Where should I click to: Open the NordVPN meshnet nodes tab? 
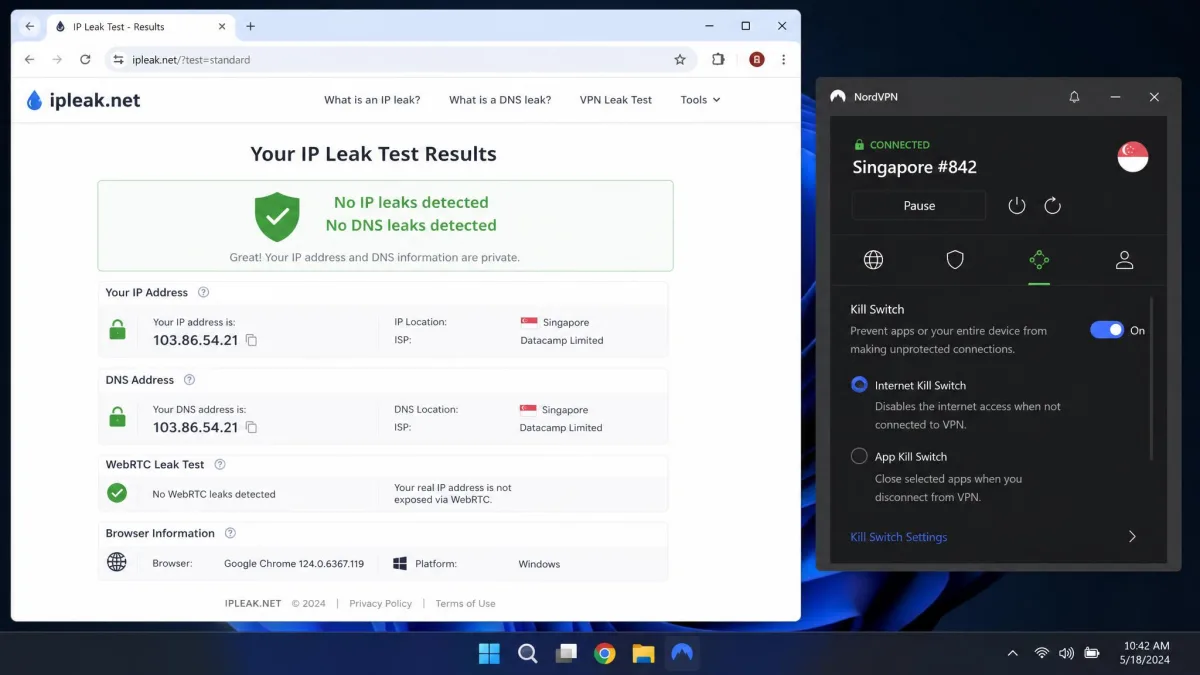(x=1039, y=260)
